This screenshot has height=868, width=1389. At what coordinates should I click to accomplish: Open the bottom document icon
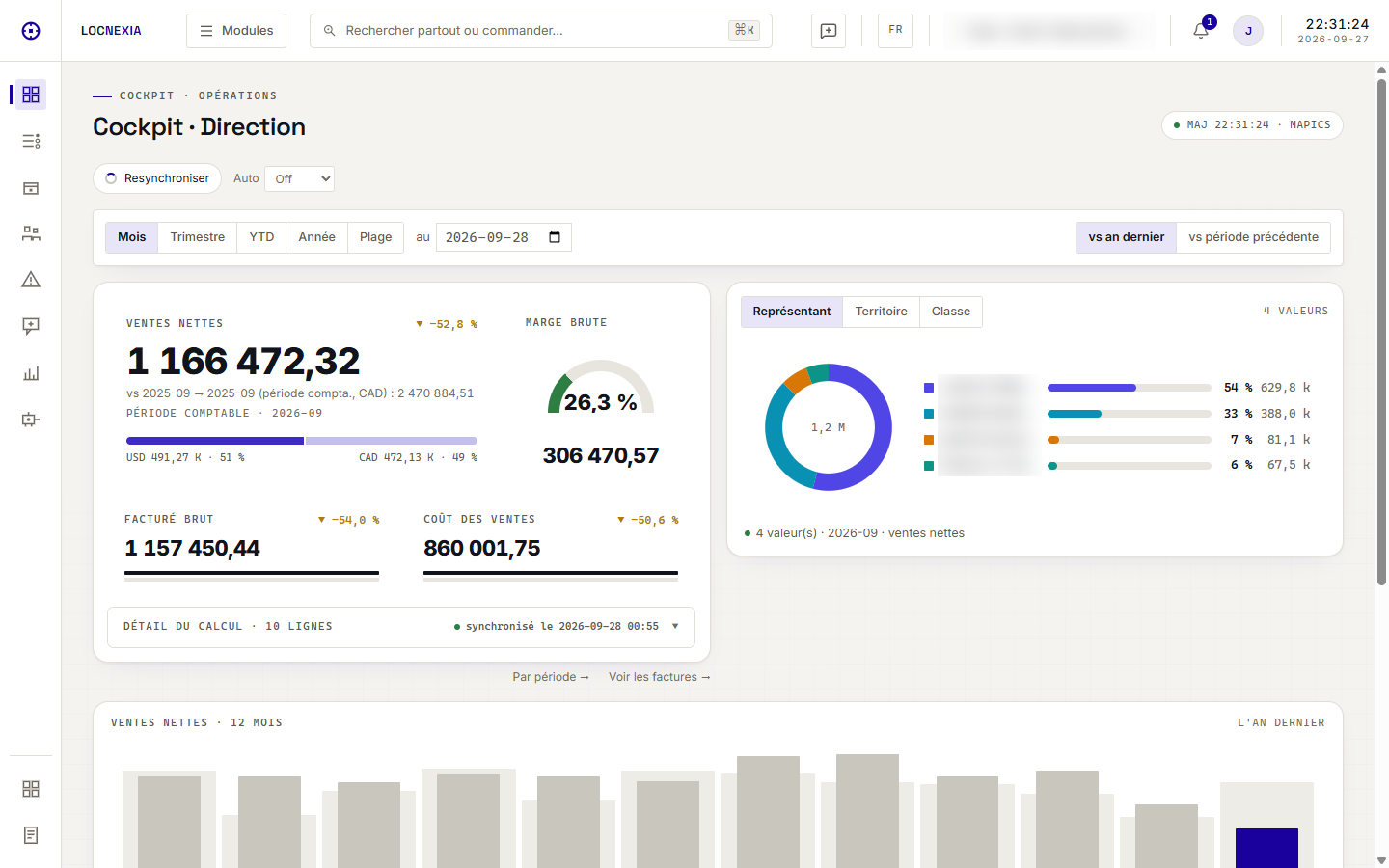[x=31, y=835]
